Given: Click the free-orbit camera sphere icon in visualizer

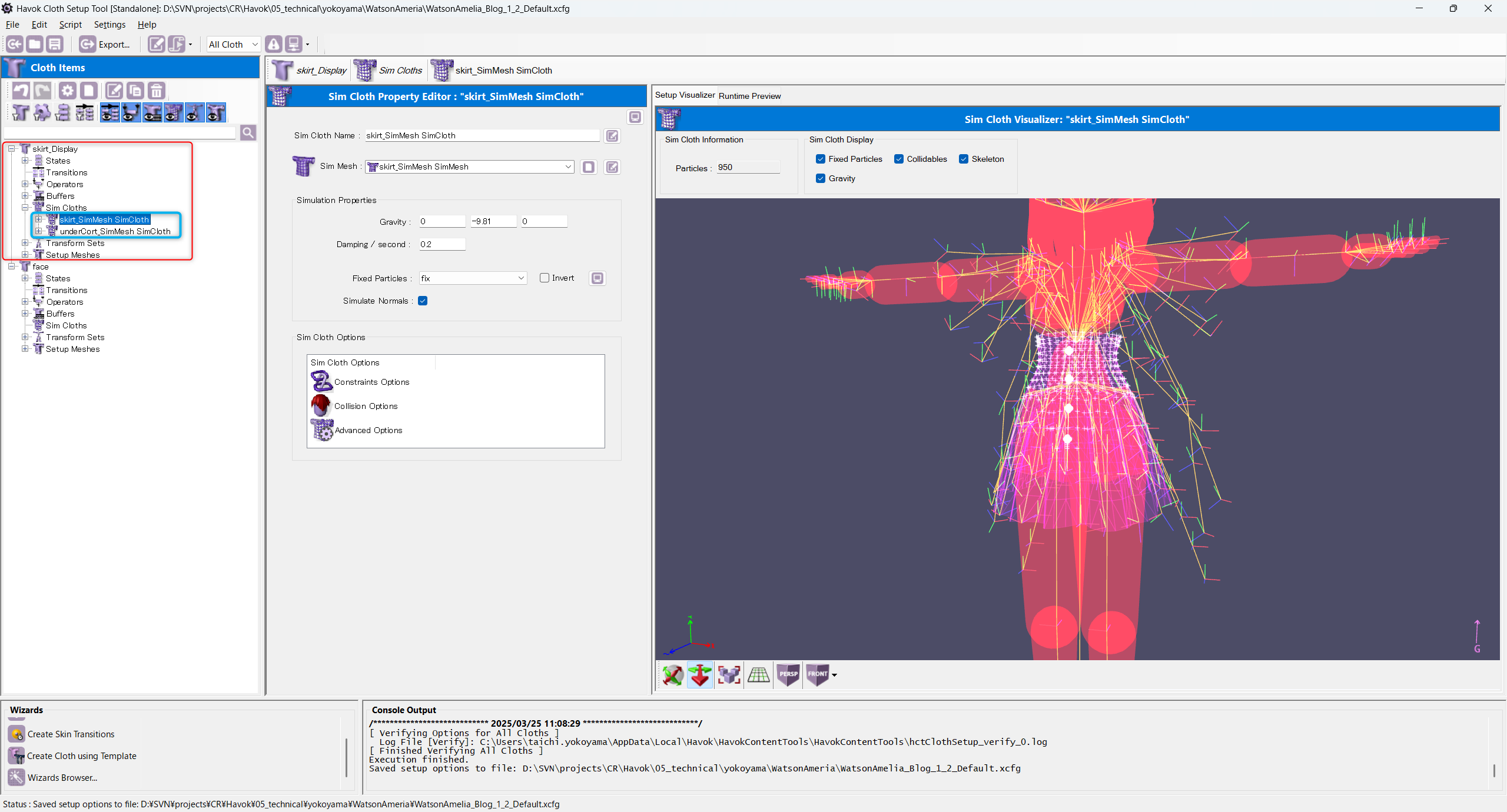Looking at the screenshot, I should pos(672,675).
